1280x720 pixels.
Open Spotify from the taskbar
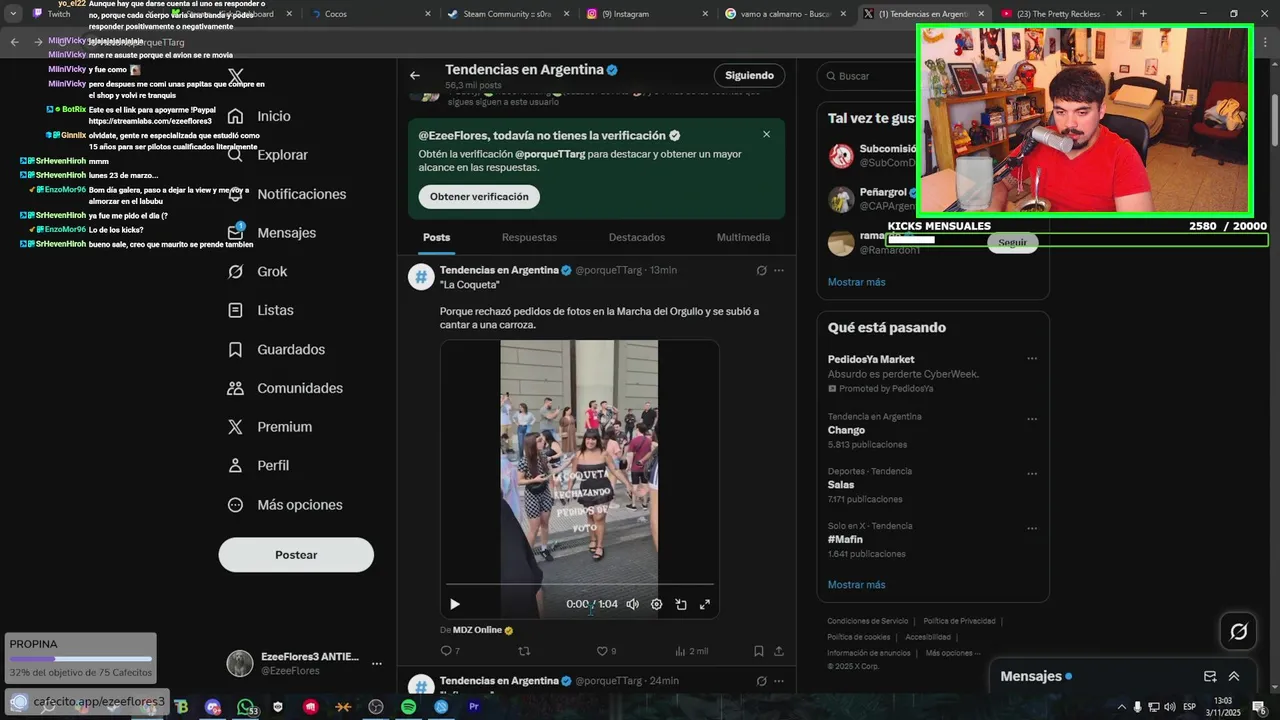click(x=408, y=707)
